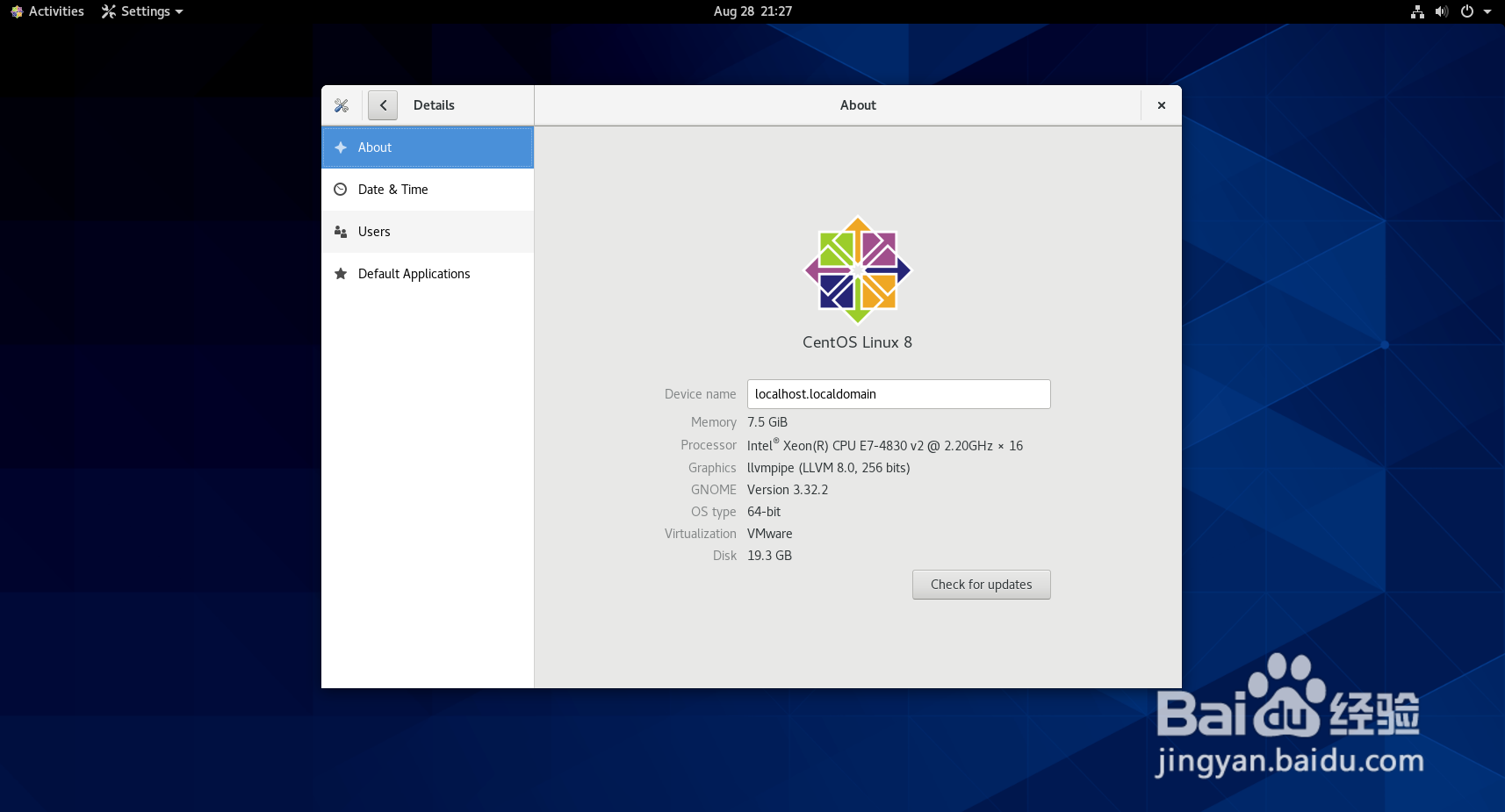Click the Processor value Intel Xeon text
The height and width of the screenshot is (812, 1505).
point(885,446)
